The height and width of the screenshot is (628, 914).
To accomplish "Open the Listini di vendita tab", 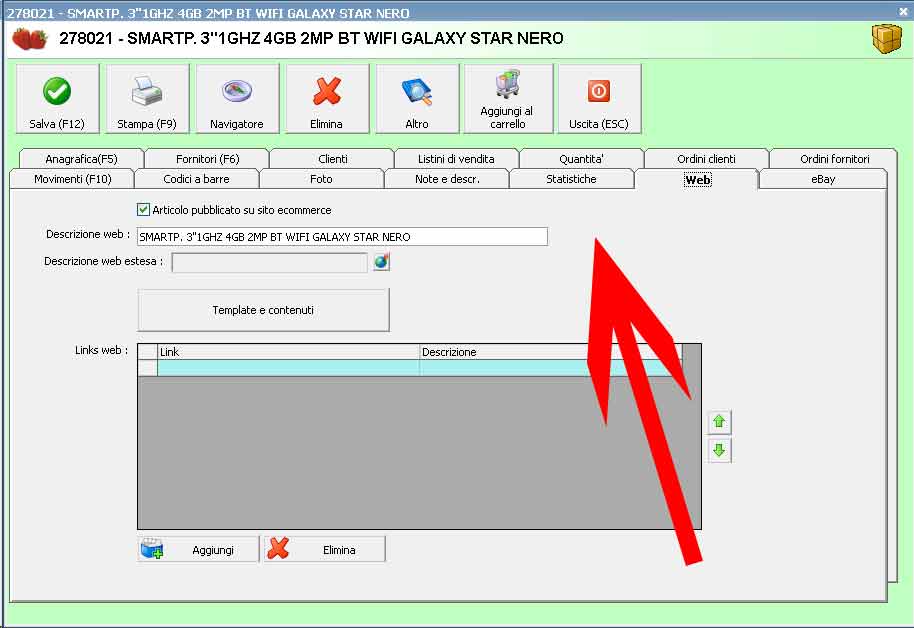I will pos(456,159).
